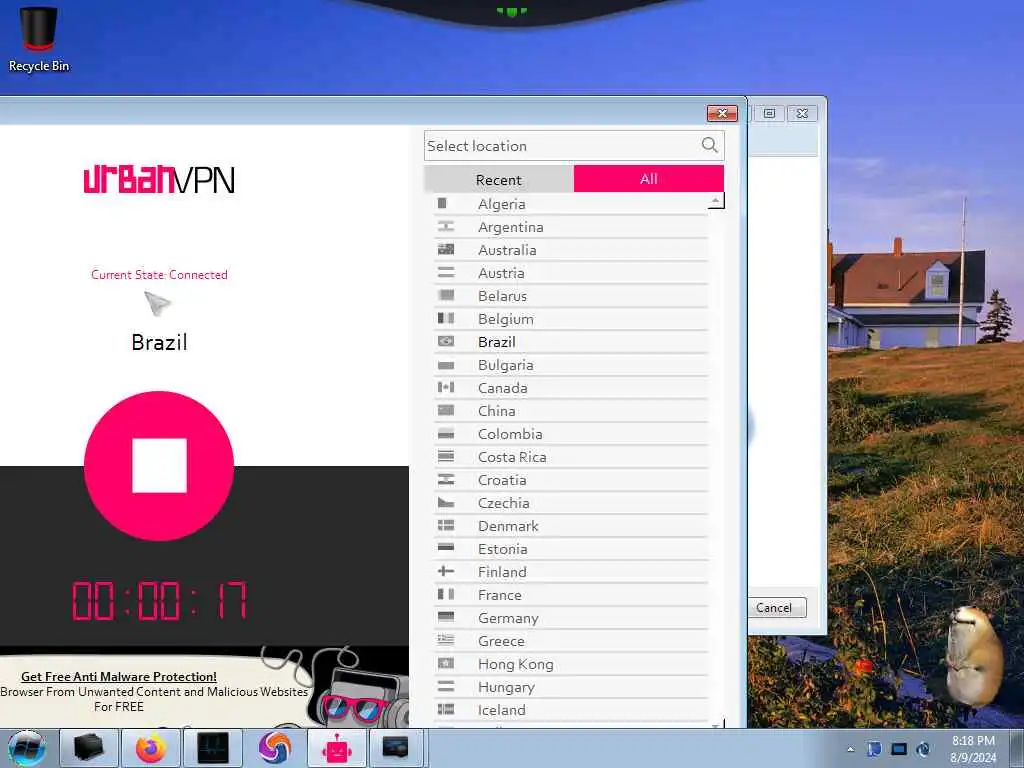Select Colombia as the location
The width and height of the screenshot is (1024, 768).
(x=571, y=434)
